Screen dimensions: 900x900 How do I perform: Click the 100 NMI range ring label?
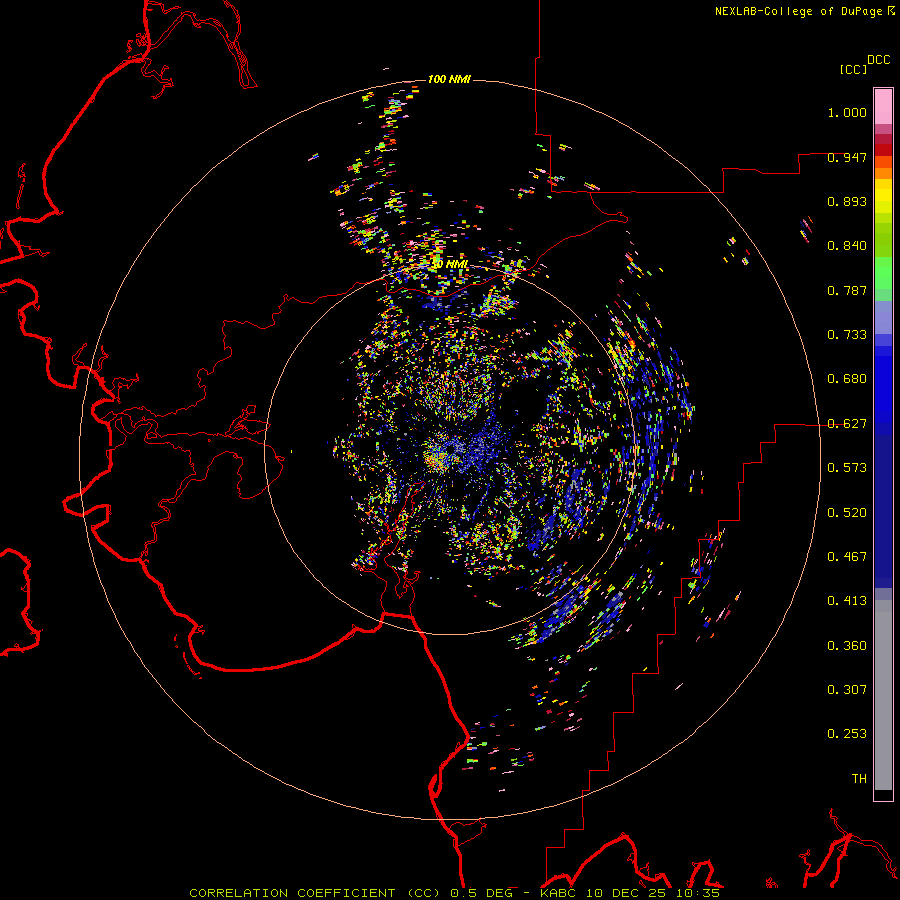pyautogui.click(x=449, y=79)
